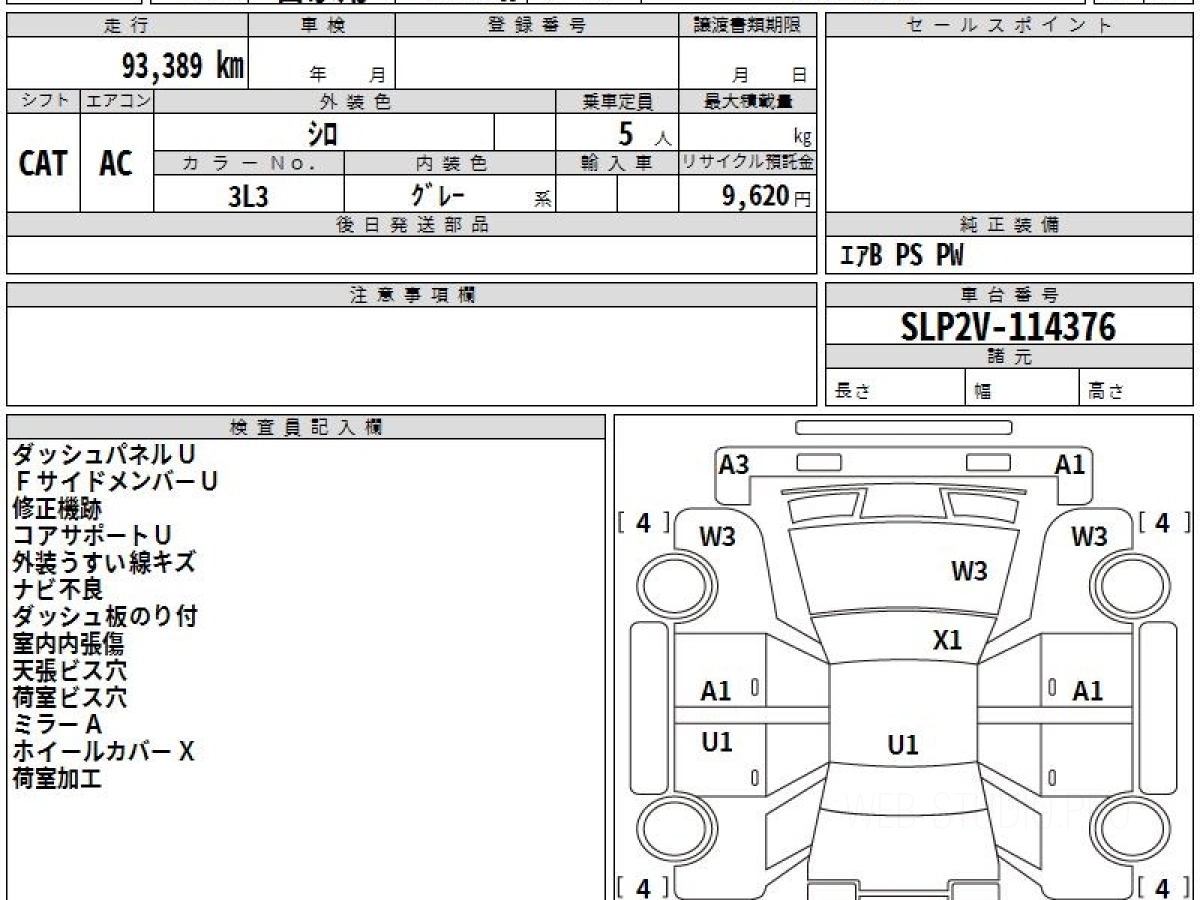1200x900 pixels.
Task: Click the note ホイールカバーX
Action: [104, 752]
